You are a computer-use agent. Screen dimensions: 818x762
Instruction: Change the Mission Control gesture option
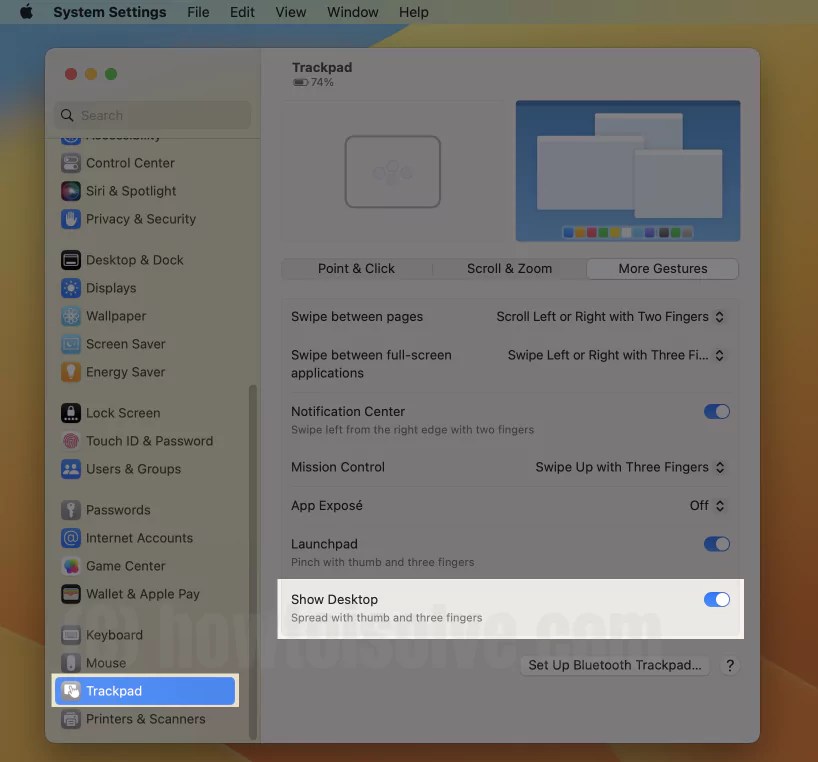[x=630, y=467]
